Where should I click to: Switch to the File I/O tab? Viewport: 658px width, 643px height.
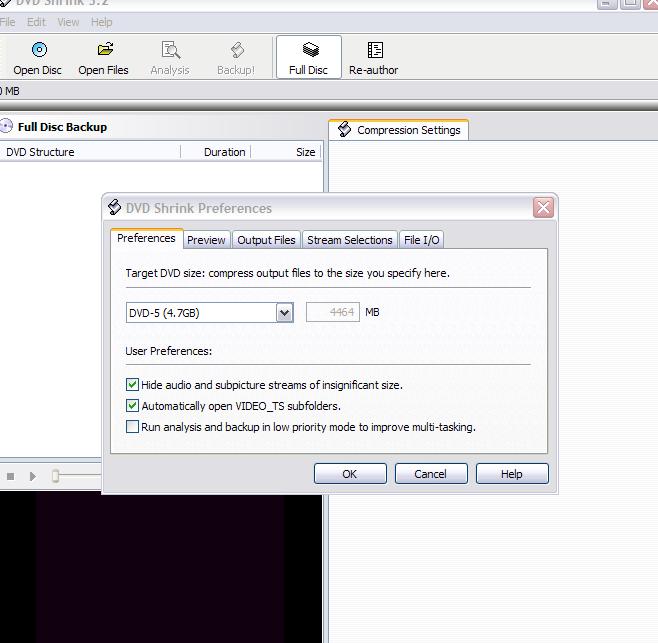pos(421,240)
